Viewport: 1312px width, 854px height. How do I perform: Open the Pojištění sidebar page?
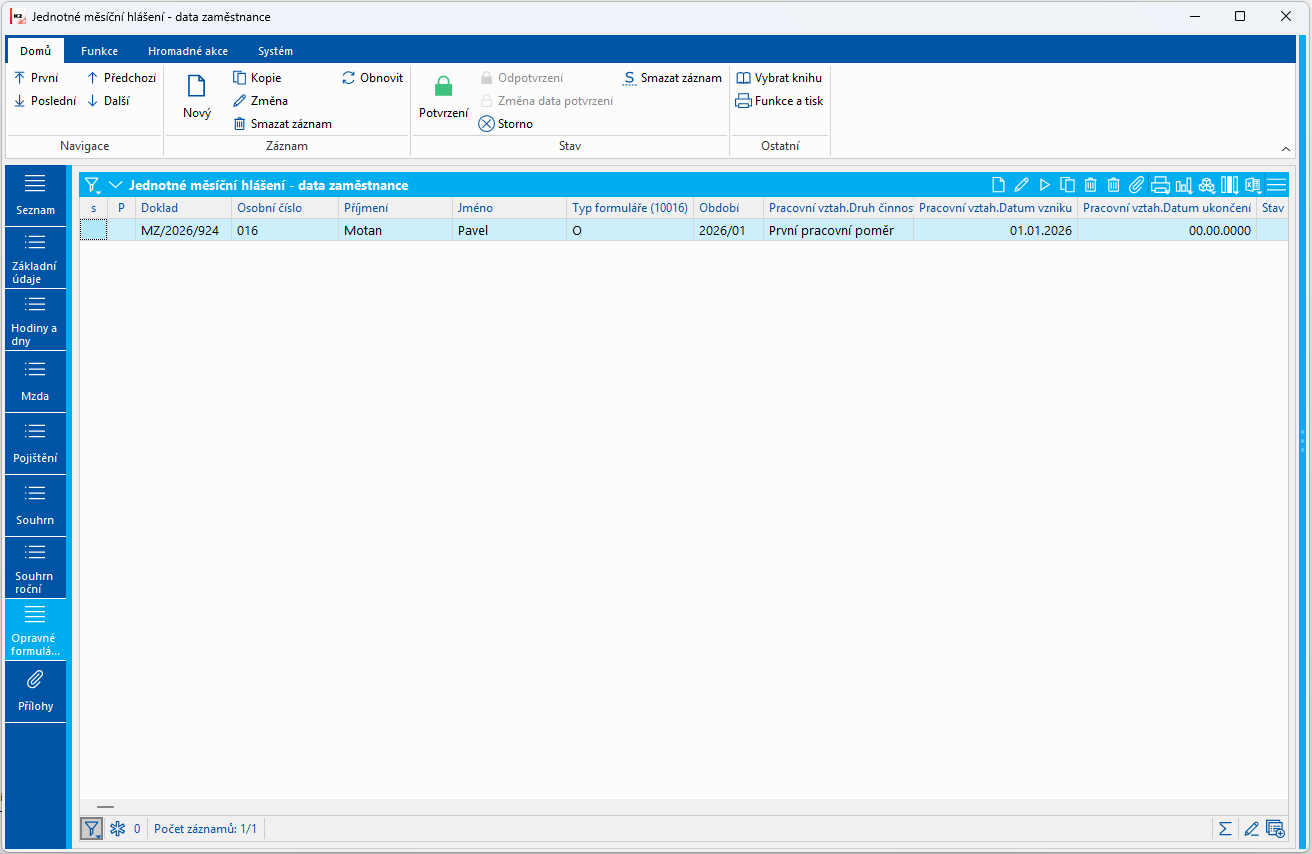[x=35, y=444]
